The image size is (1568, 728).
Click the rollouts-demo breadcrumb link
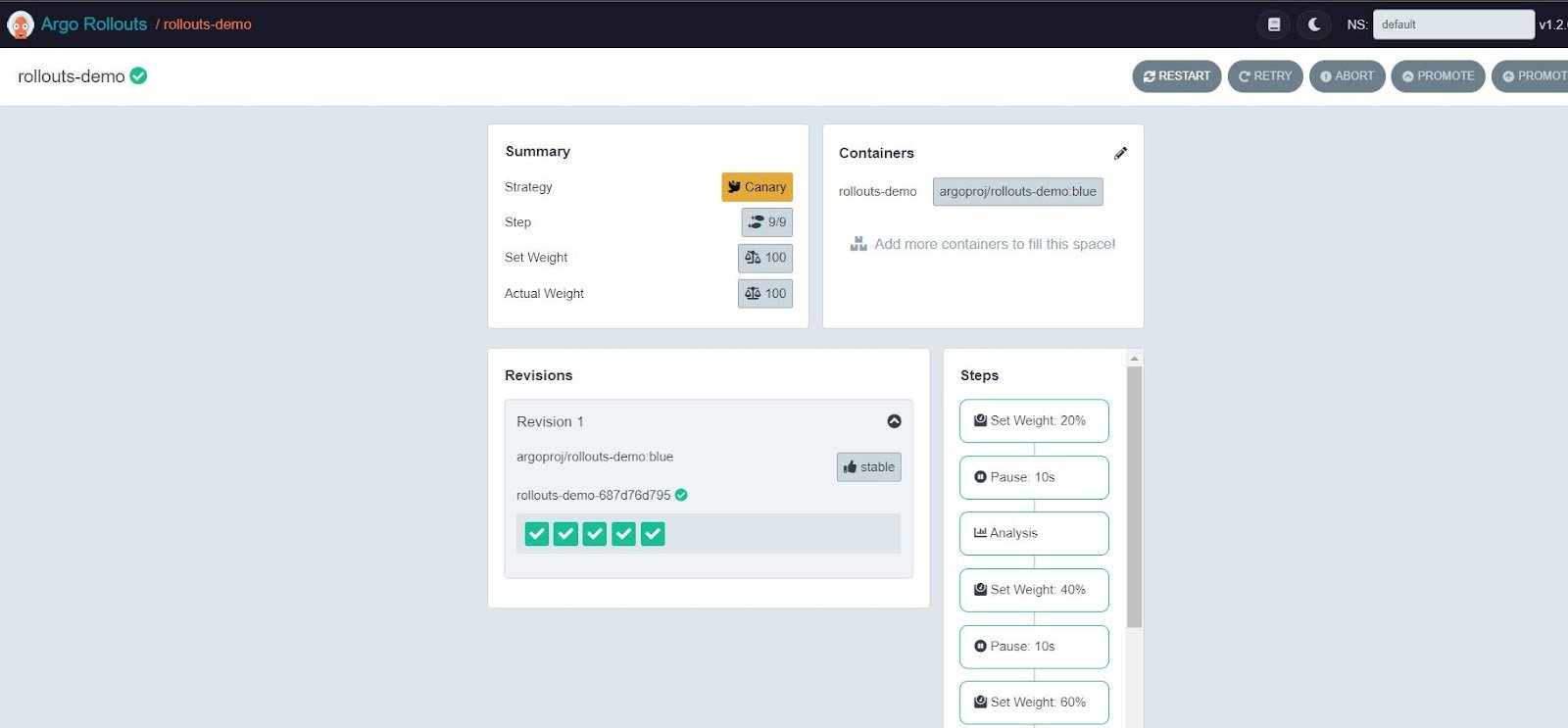click(x=207, y=24)
